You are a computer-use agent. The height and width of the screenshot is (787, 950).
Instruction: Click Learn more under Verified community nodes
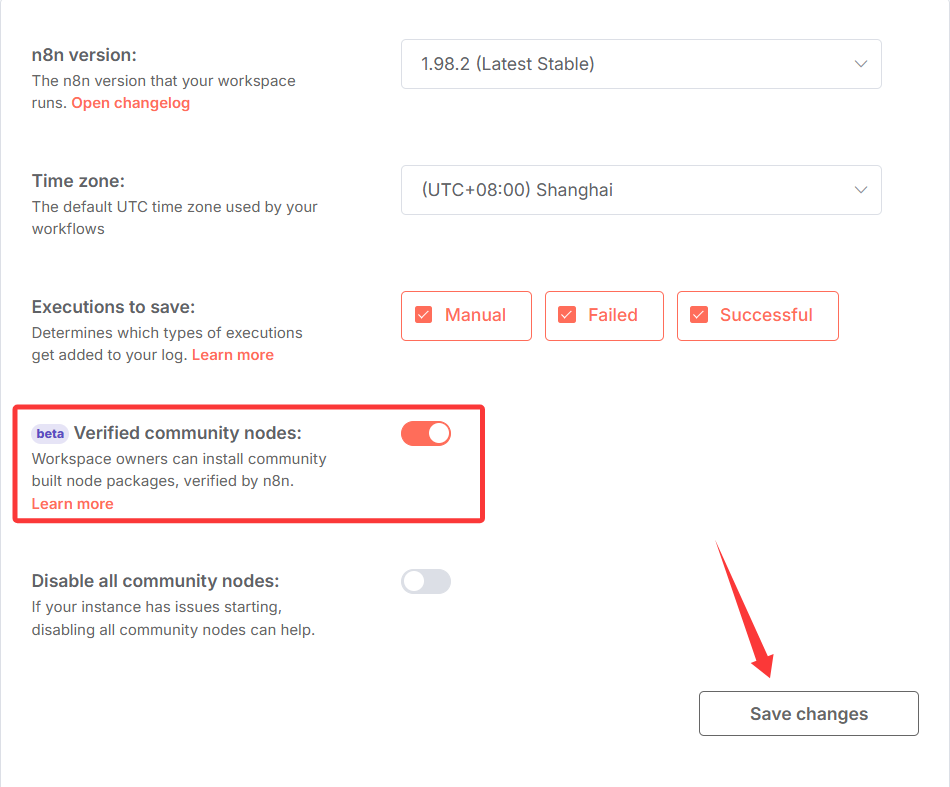[x=72, y=504]
